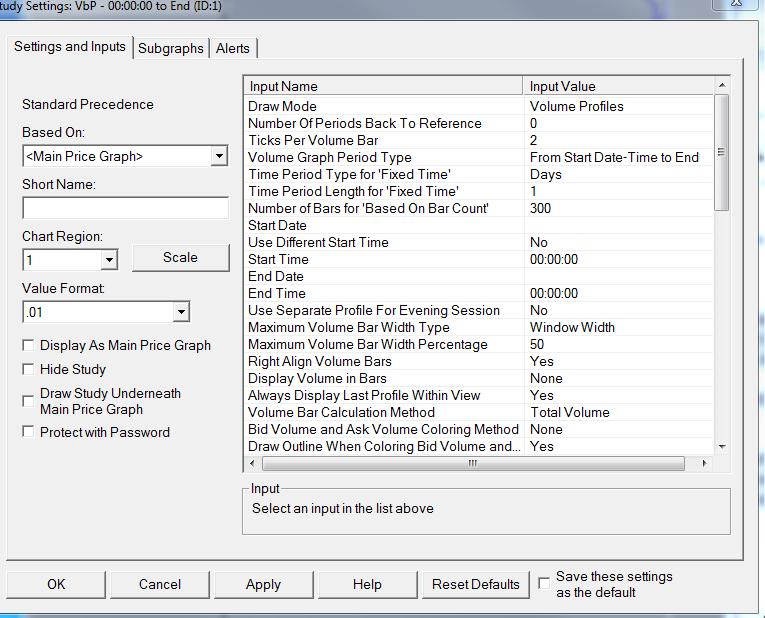Select the 'Start Date' input row
Image resolution: width=765 pixels, height=618 pixels.
click(479, 225)
